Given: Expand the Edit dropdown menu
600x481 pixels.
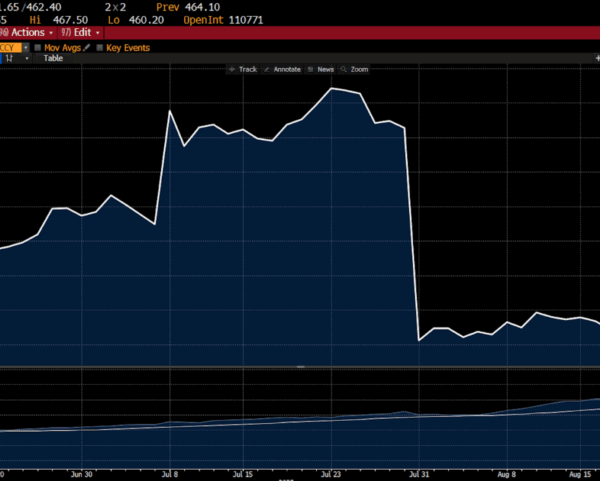Looking at the screenshot, I should click(x=82, y=32).
